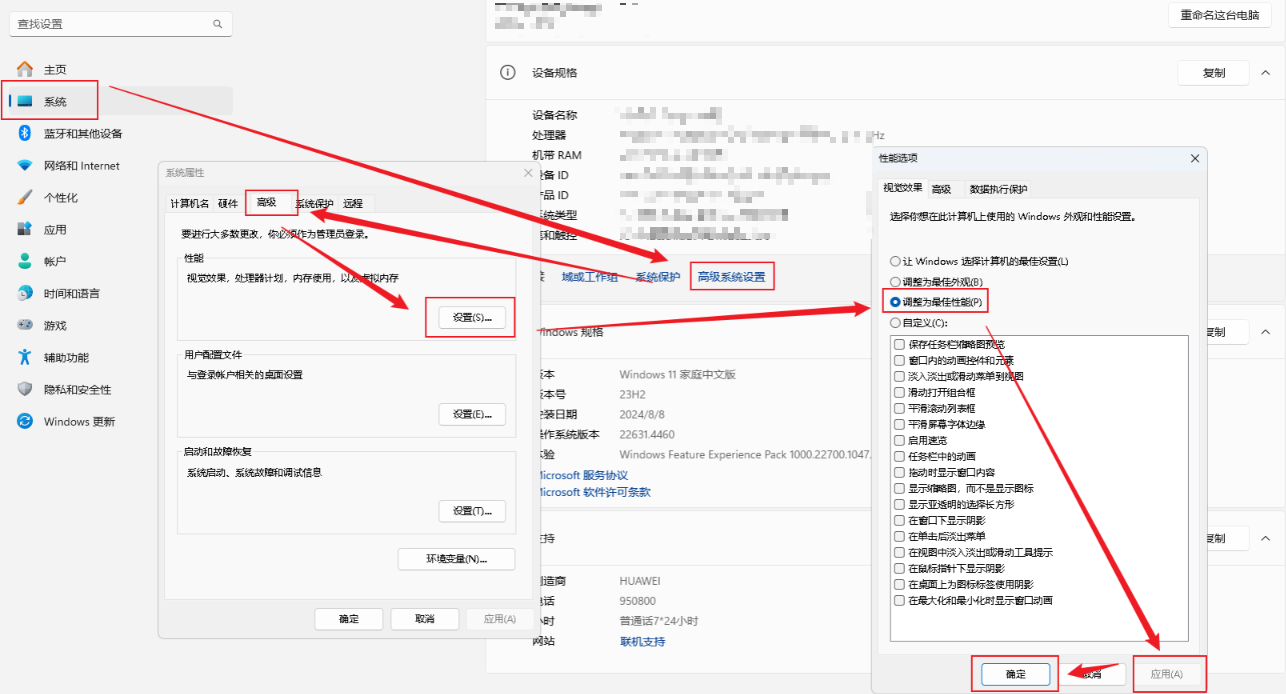Open 系统保护 link in settings page

(x=658, y=277)
